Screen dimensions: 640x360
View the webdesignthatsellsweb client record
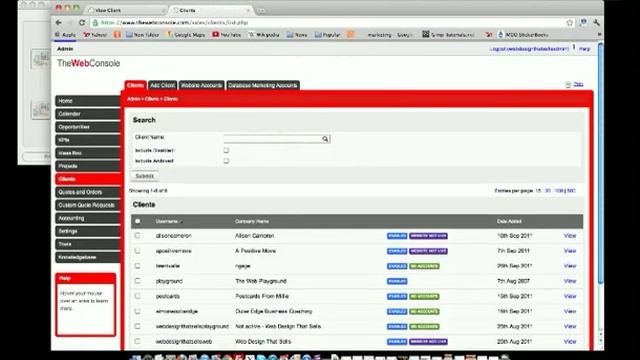pos(570,342)
